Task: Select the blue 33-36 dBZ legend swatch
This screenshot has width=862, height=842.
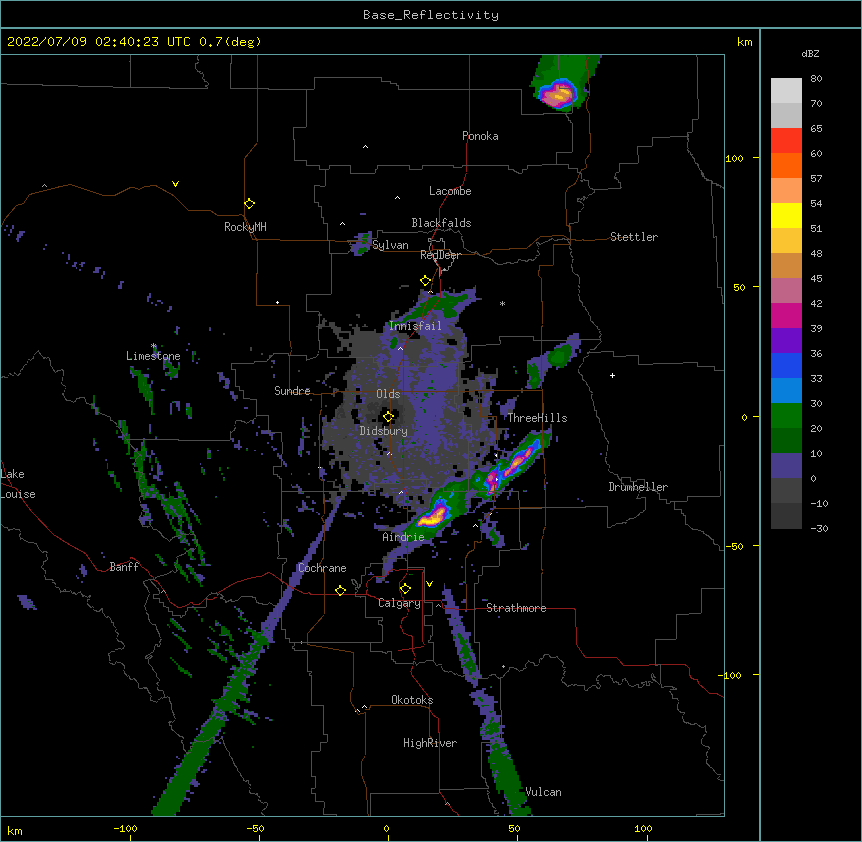Action: (x=786, y=365)
